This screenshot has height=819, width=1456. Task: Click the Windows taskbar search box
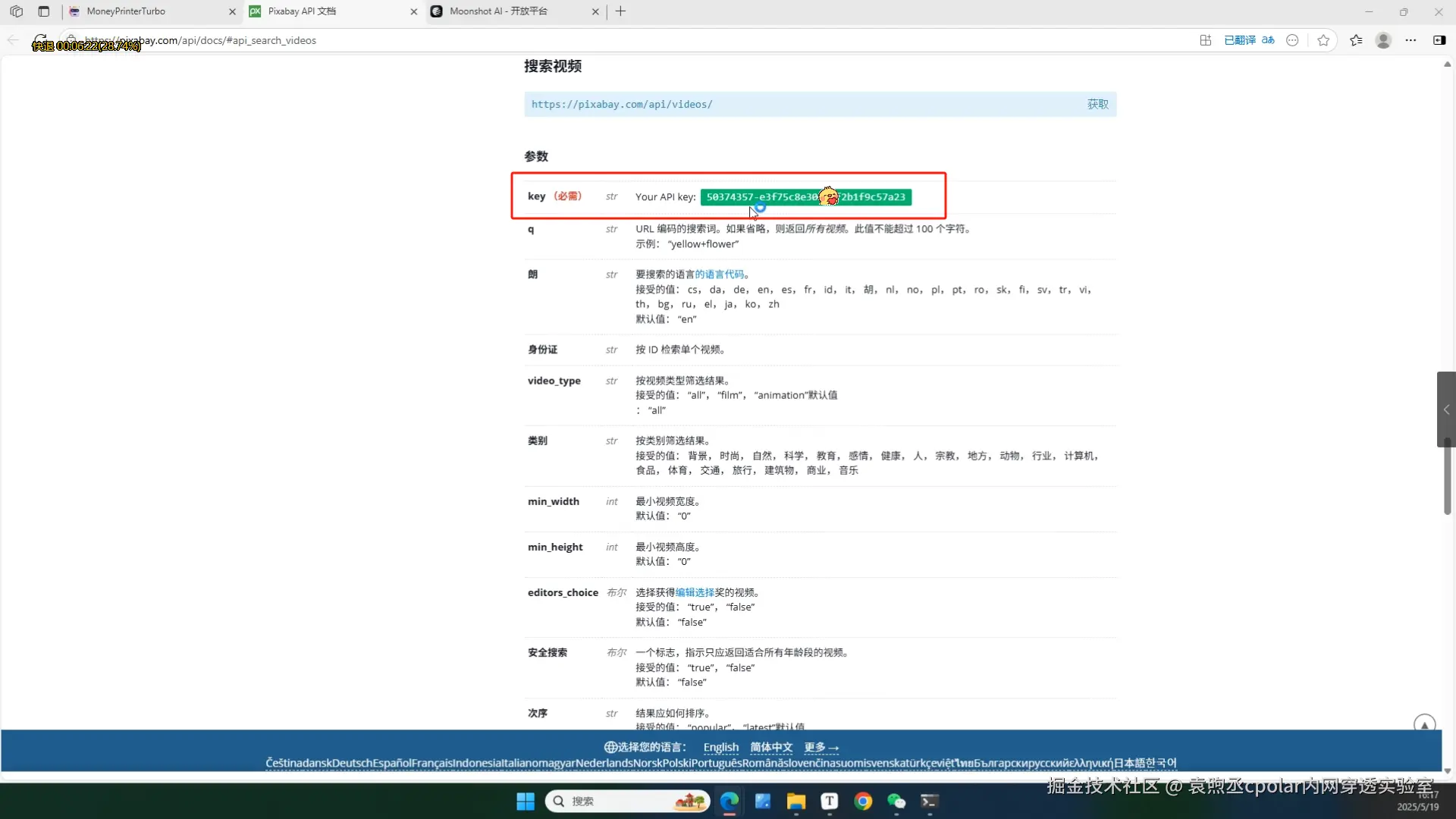(x=627, y=802)
